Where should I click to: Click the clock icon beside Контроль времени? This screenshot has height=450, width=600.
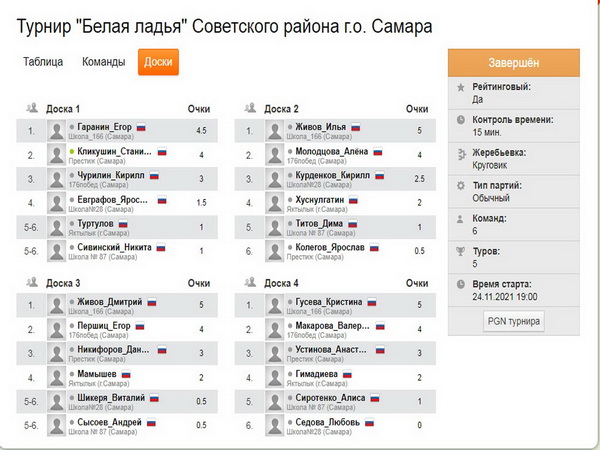(460, 120)
